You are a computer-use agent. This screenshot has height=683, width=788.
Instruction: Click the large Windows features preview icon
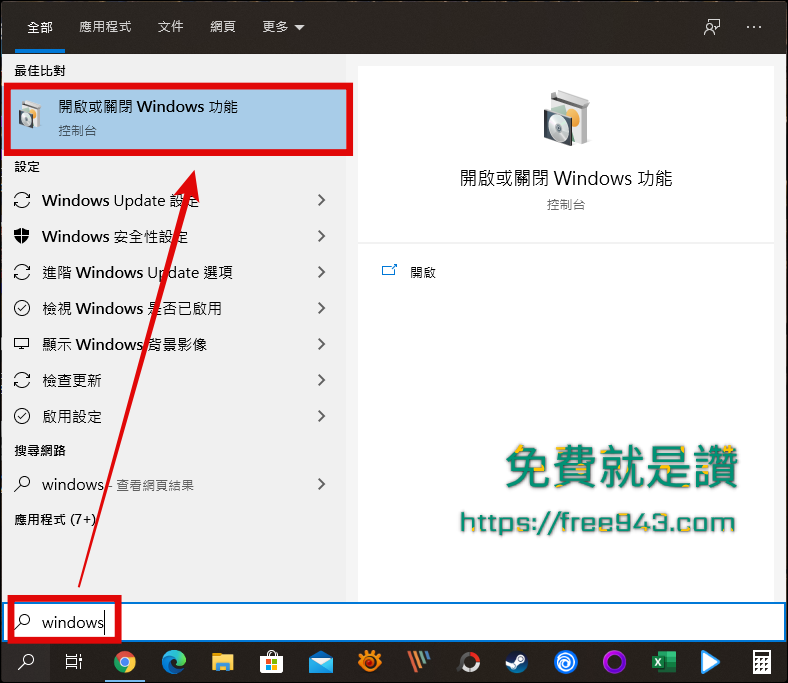tap(566, 118)
